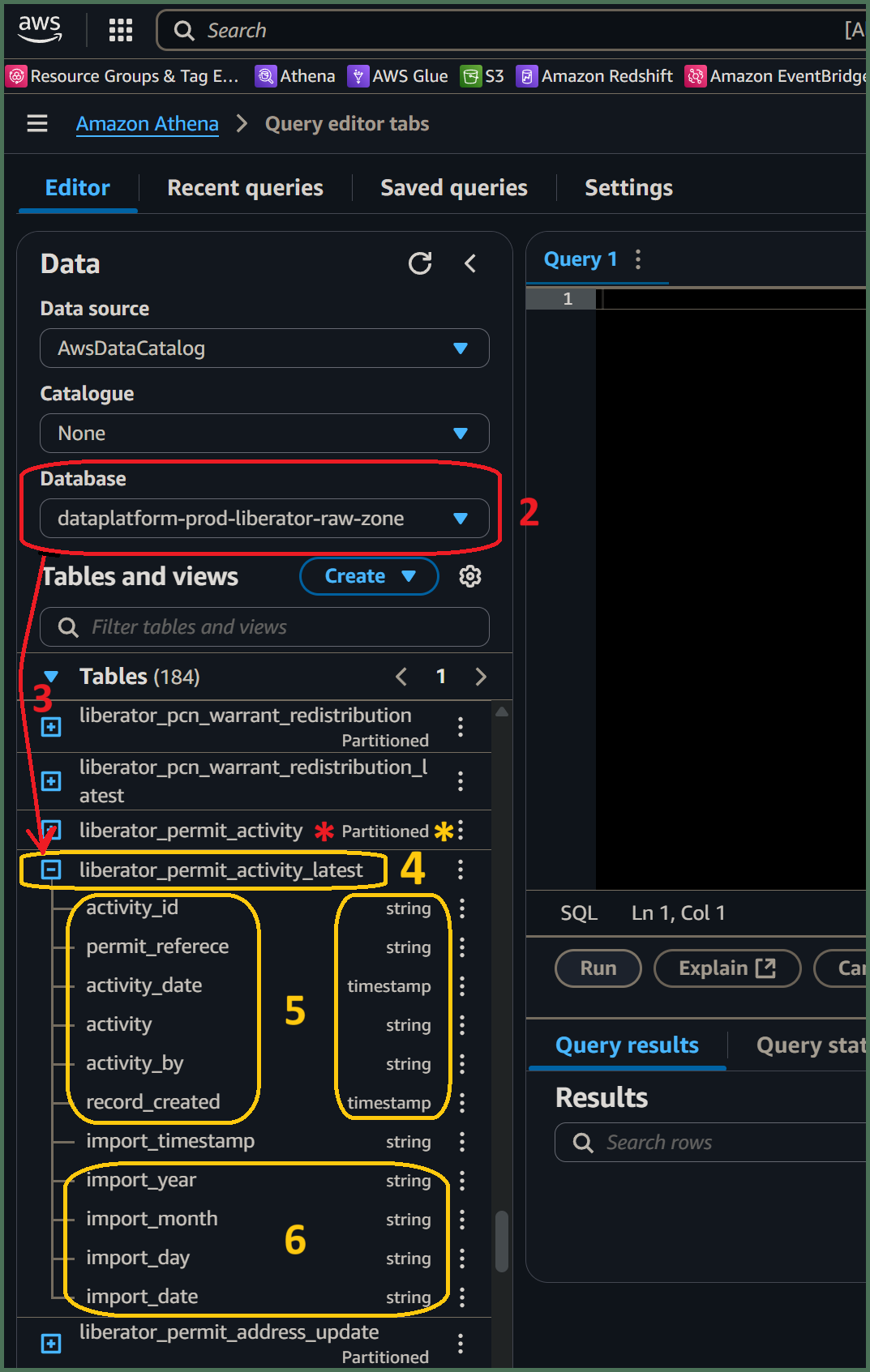Open actions menu for liberator_permit_address_update table
This screenshot has width=870, height=1372.
461,1344
